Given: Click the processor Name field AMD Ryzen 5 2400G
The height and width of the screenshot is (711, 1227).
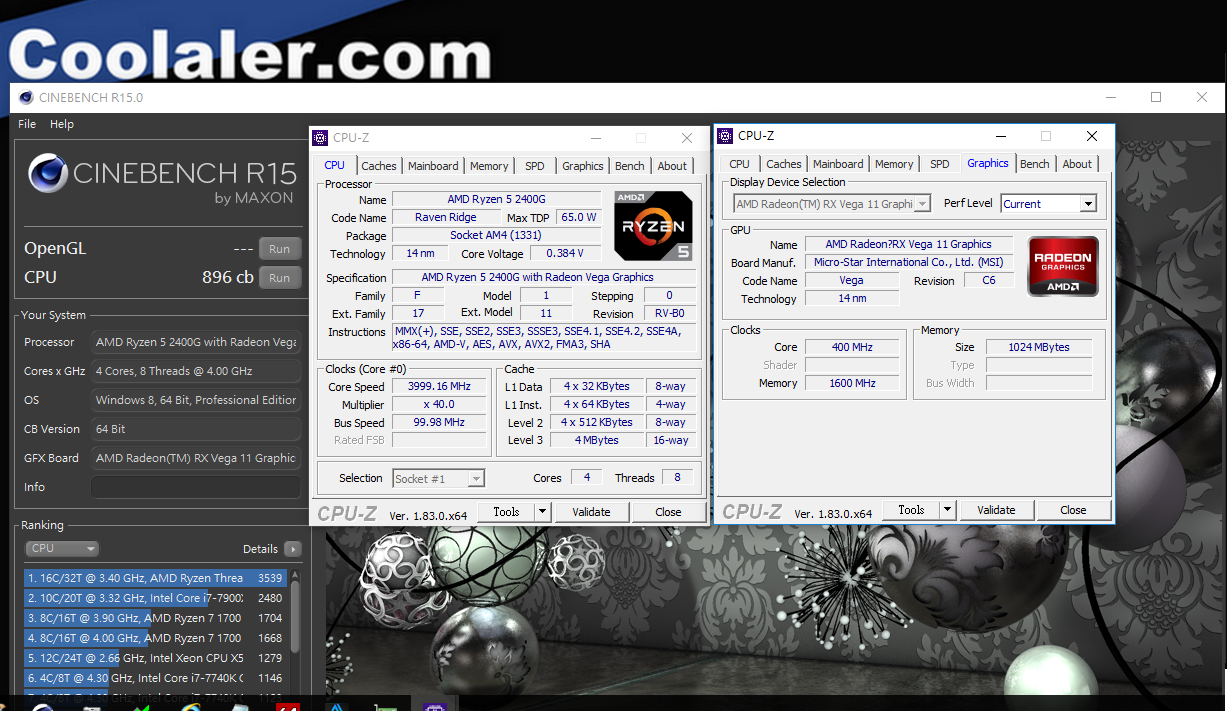Looking at the screenshot, I should coord(497,199).
